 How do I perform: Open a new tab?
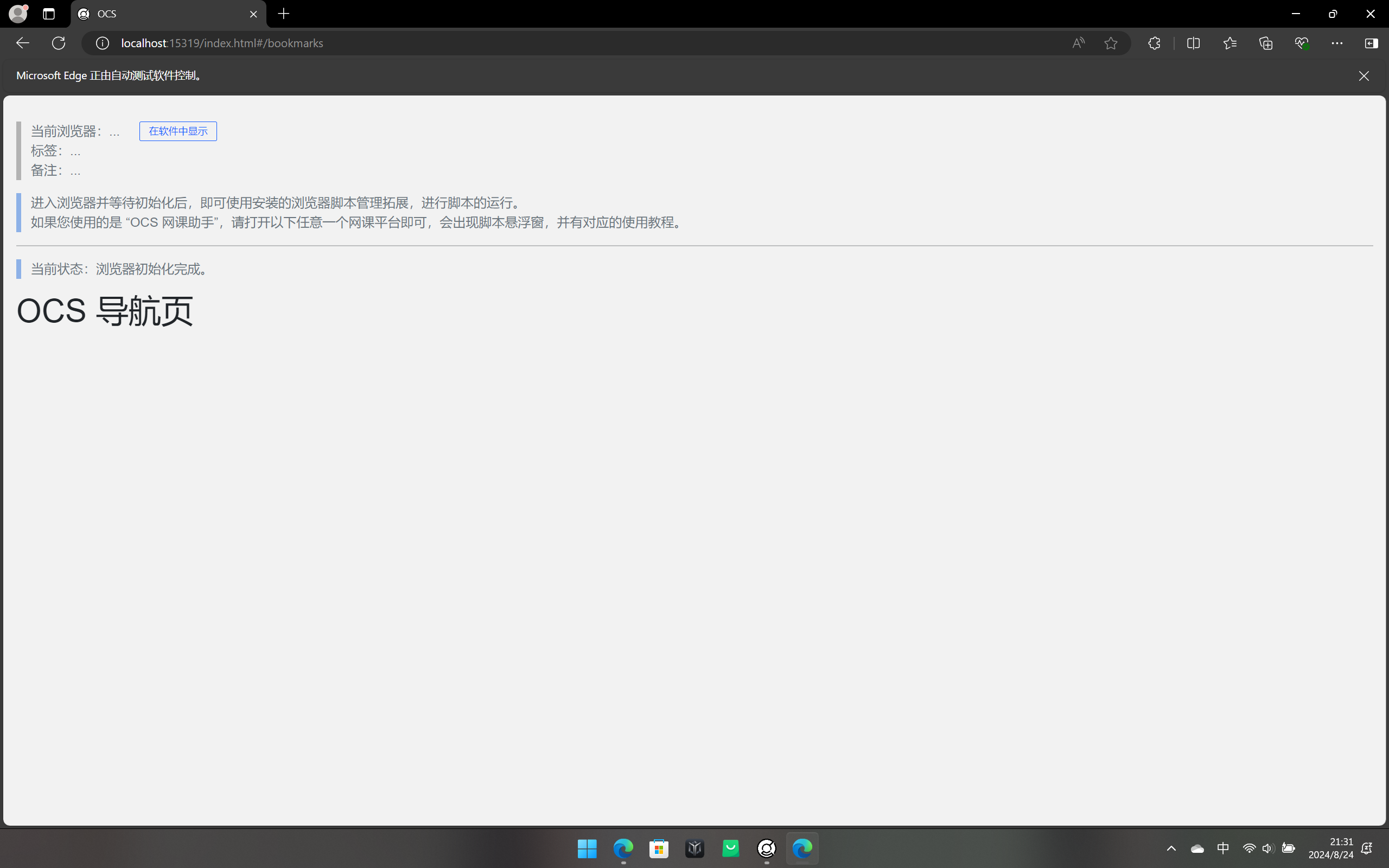pos(284,14)
